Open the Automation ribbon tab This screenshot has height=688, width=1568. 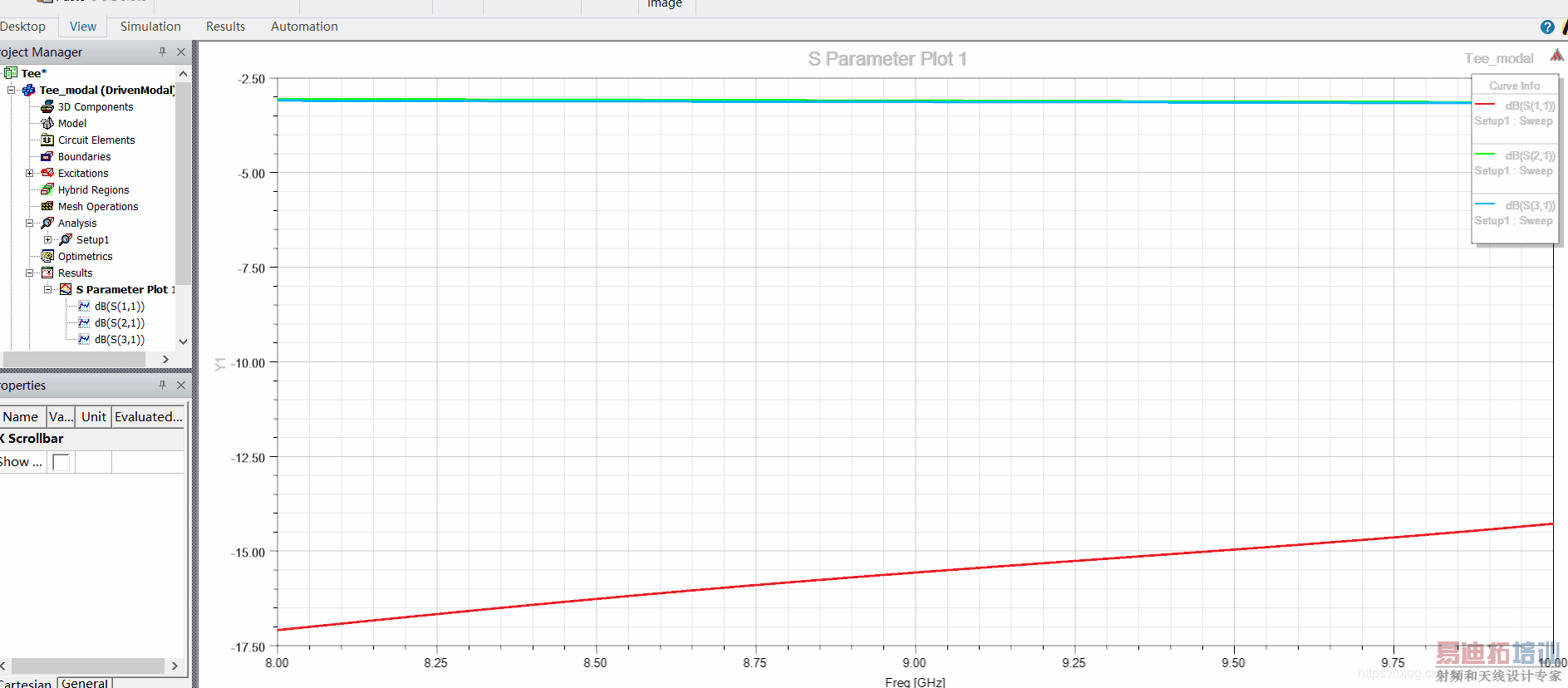[x=304, y=27]
